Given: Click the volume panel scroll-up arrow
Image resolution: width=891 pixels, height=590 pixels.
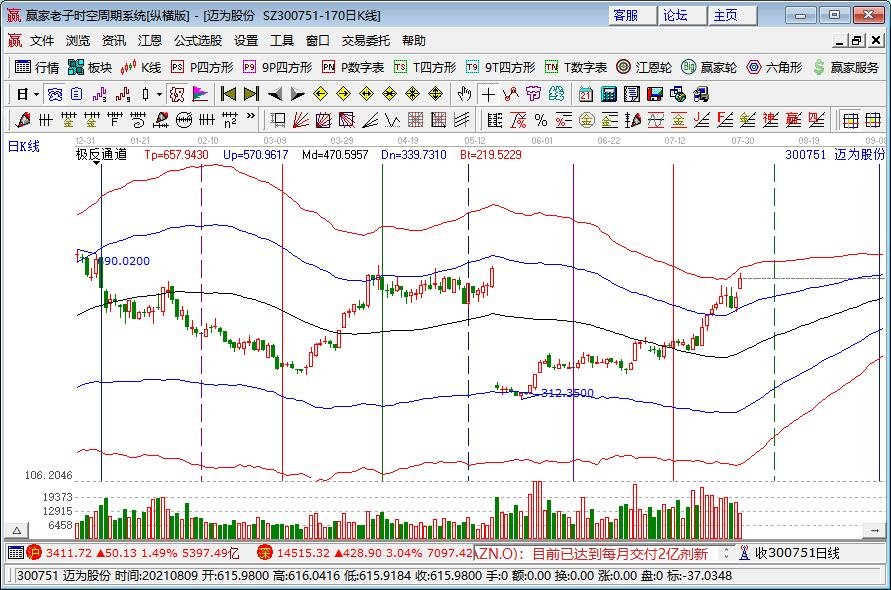Looking at the screenshot, I should click(x=17, y=529).
